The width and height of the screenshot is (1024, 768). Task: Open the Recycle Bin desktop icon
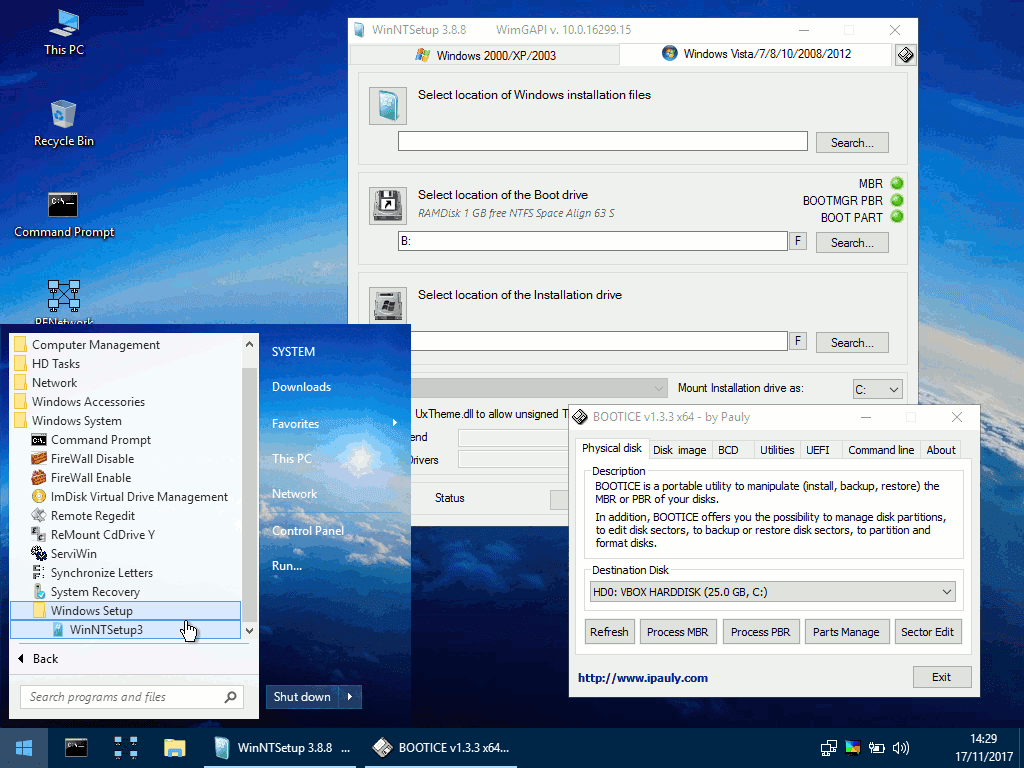point(63,123)
